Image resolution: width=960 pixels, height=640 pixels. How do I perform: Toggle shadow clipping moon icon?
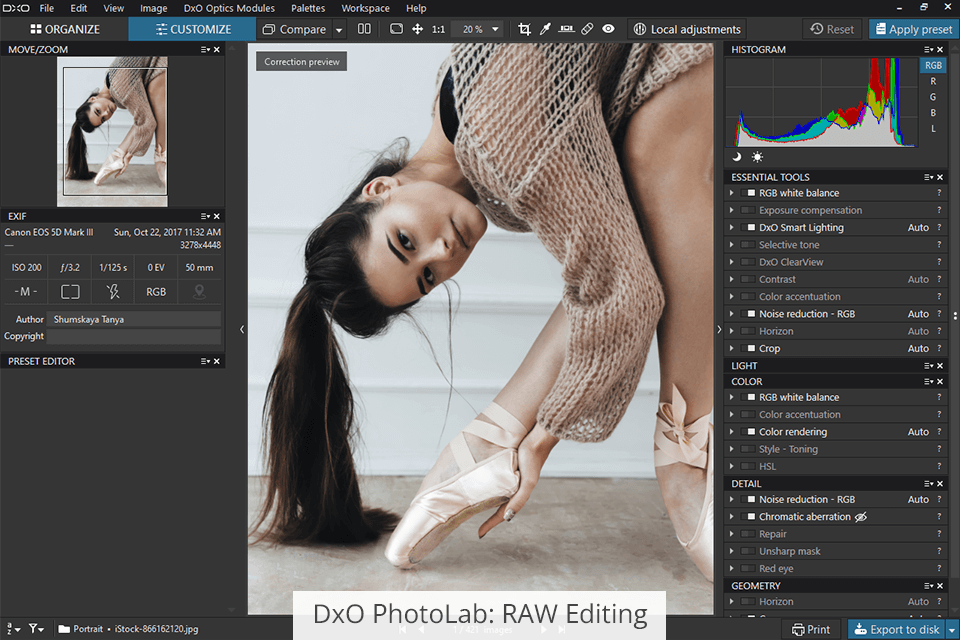click(737, 157)
